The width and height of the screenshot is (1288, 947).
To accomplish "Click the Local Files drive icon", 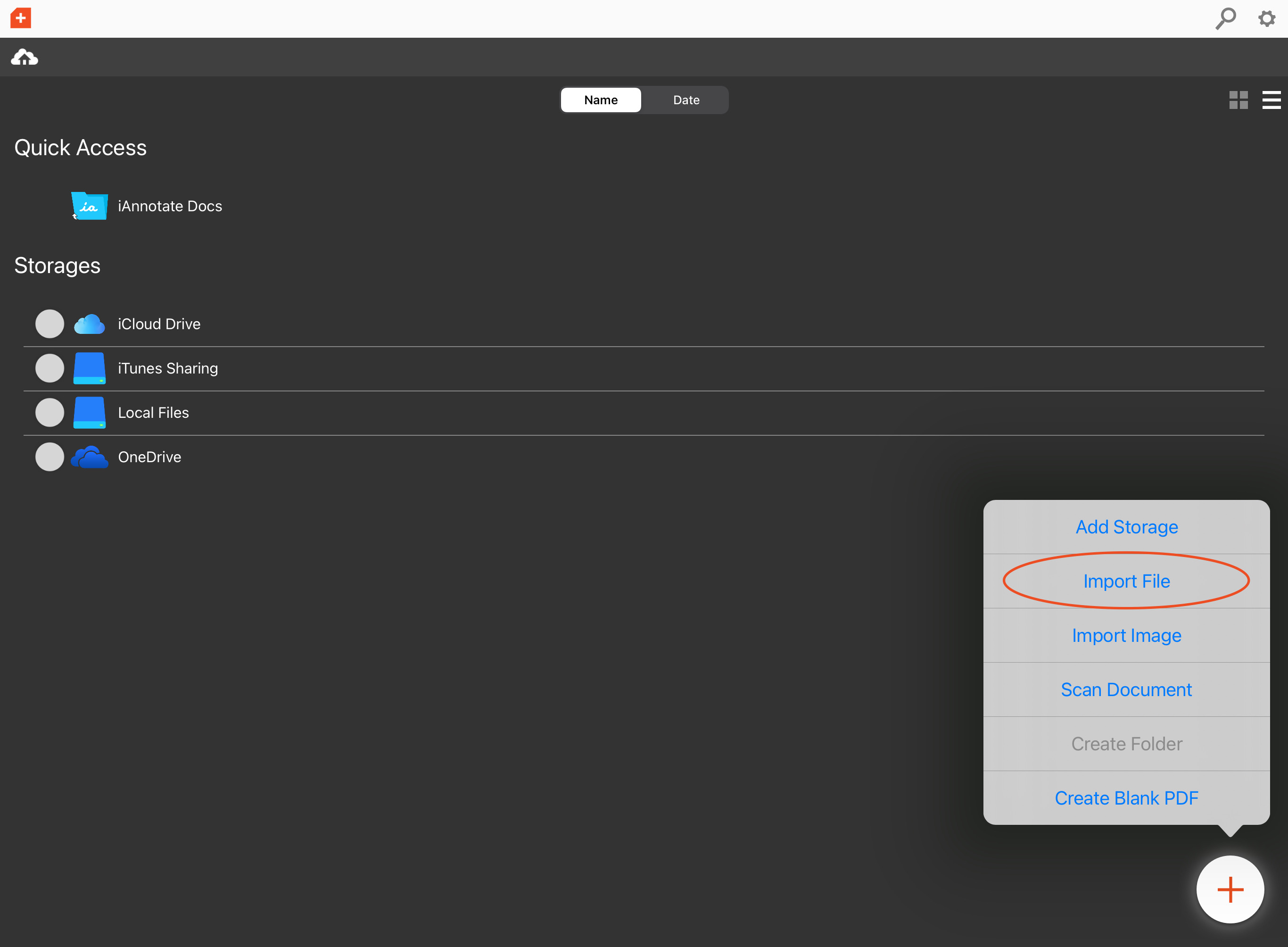I will (x=90, y=413).
